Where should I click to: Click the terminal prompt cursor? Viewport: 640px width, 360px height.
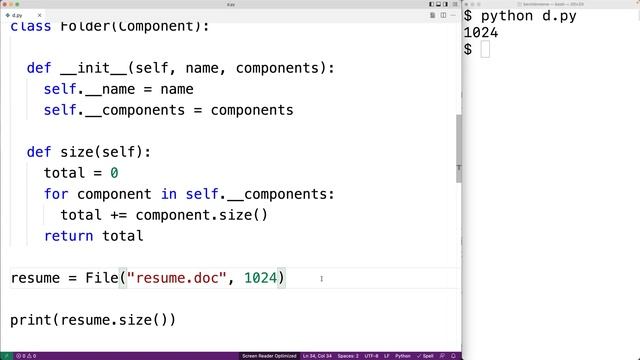[485, 50]
